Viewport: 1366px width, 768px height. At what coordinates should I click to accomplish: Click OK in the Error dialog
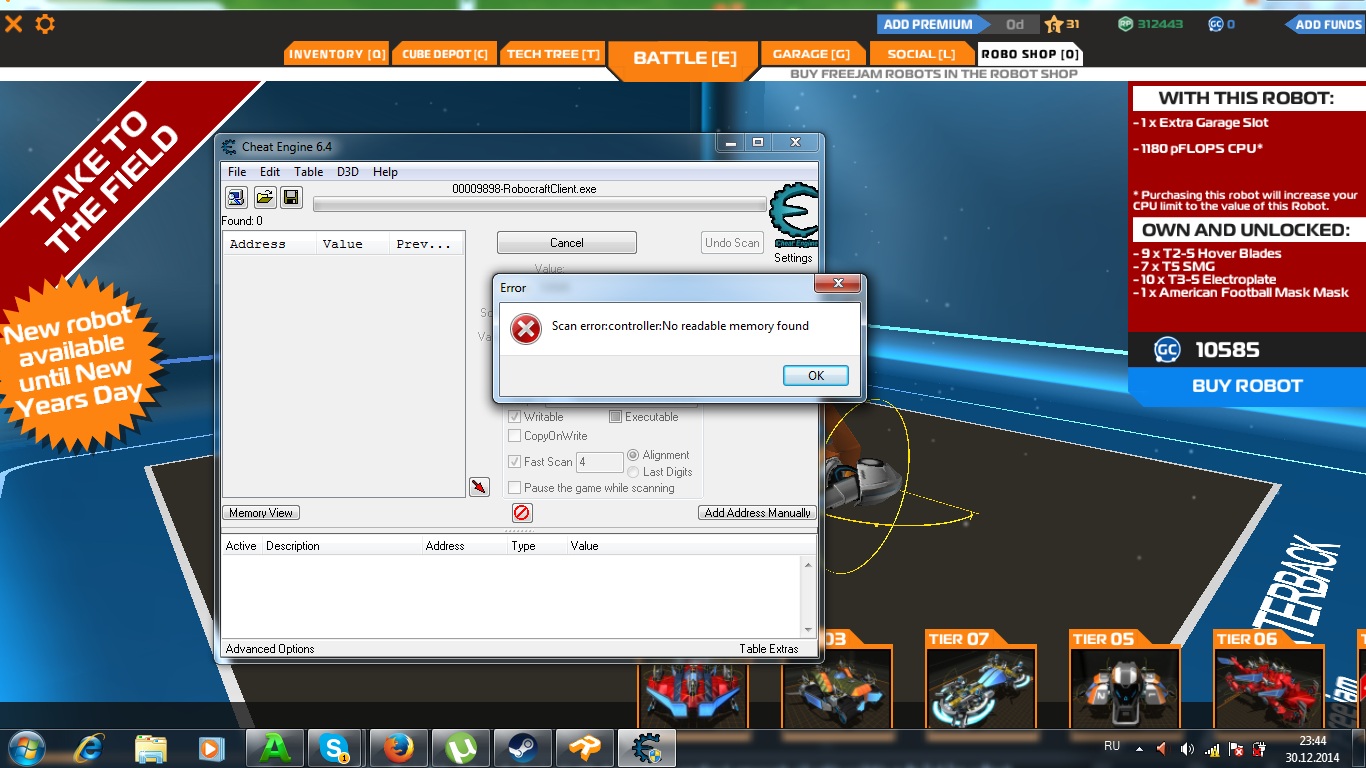pos(816,375)
